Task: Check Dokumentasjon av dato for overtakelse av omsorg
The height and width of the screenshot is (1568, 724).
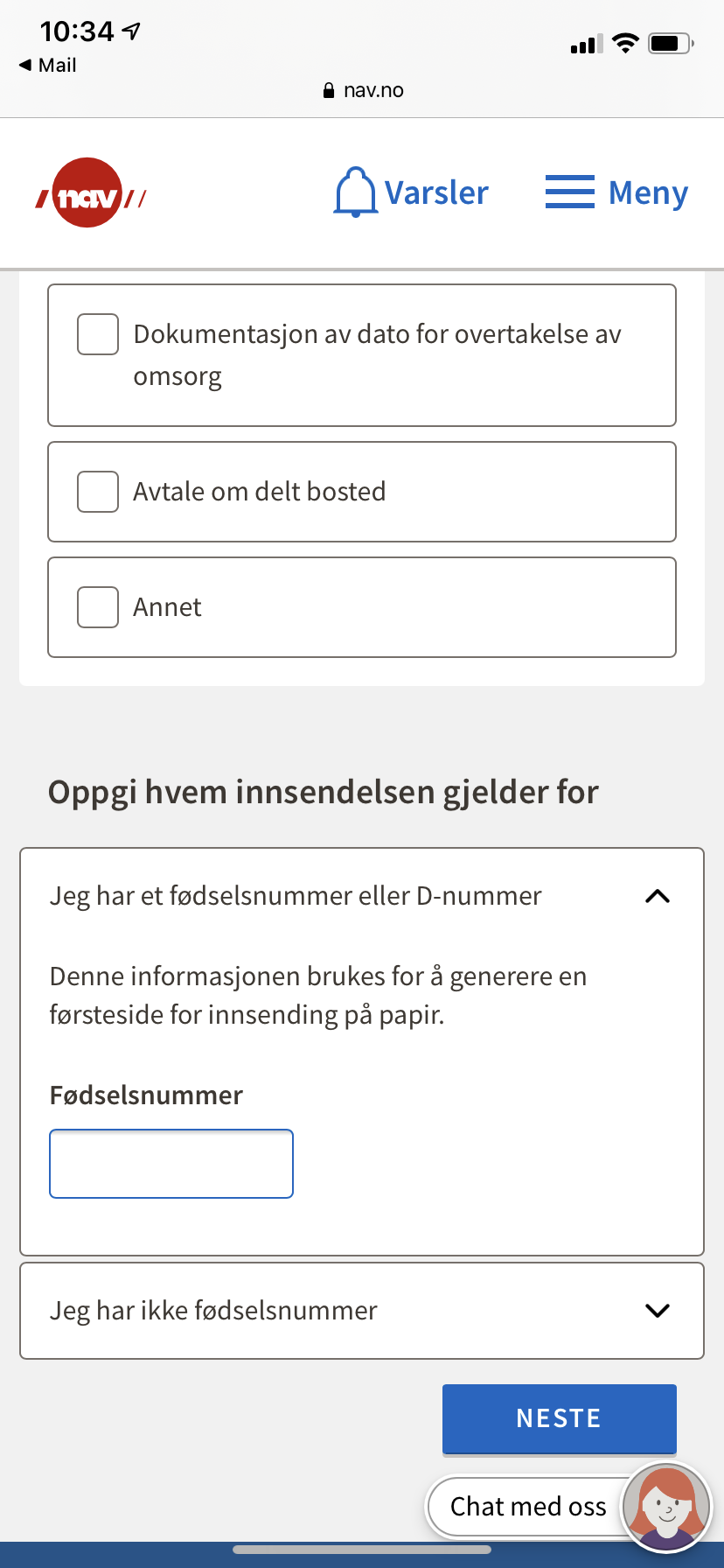Action: 98,334
